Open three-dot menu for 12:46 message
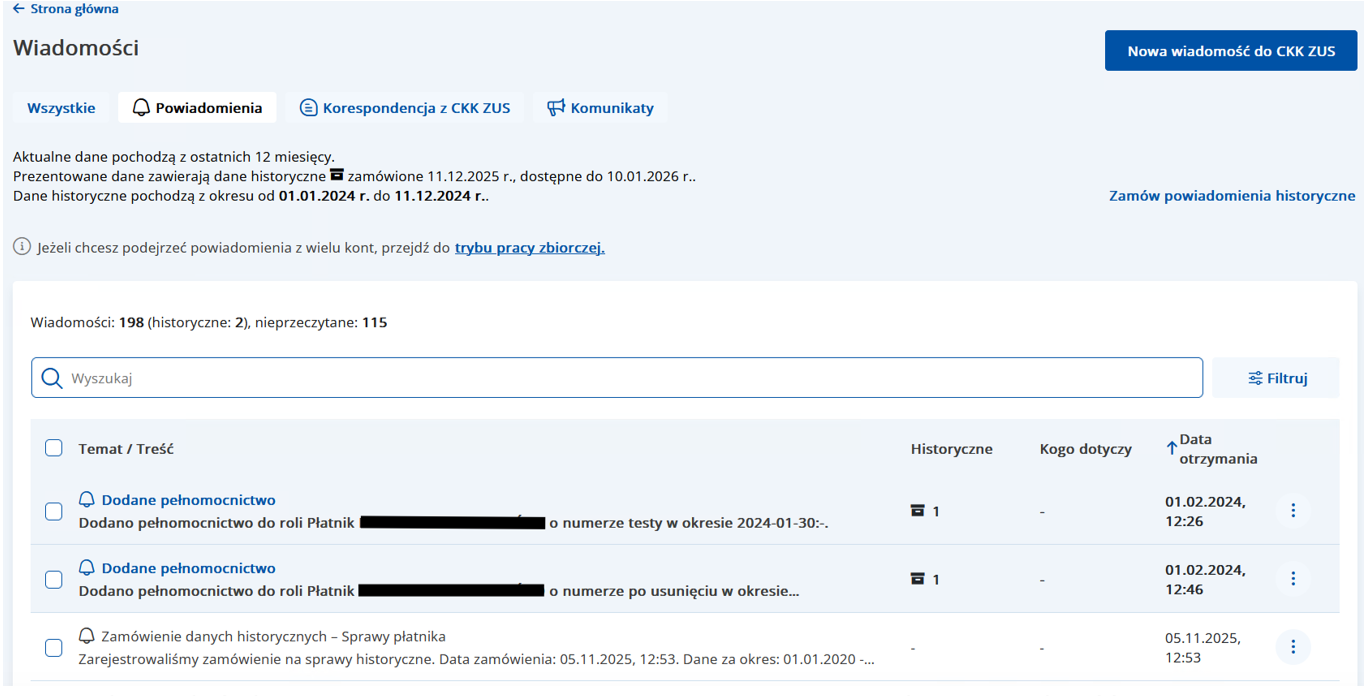The height and width of the screenshot is (696, 1368). 1292,579
